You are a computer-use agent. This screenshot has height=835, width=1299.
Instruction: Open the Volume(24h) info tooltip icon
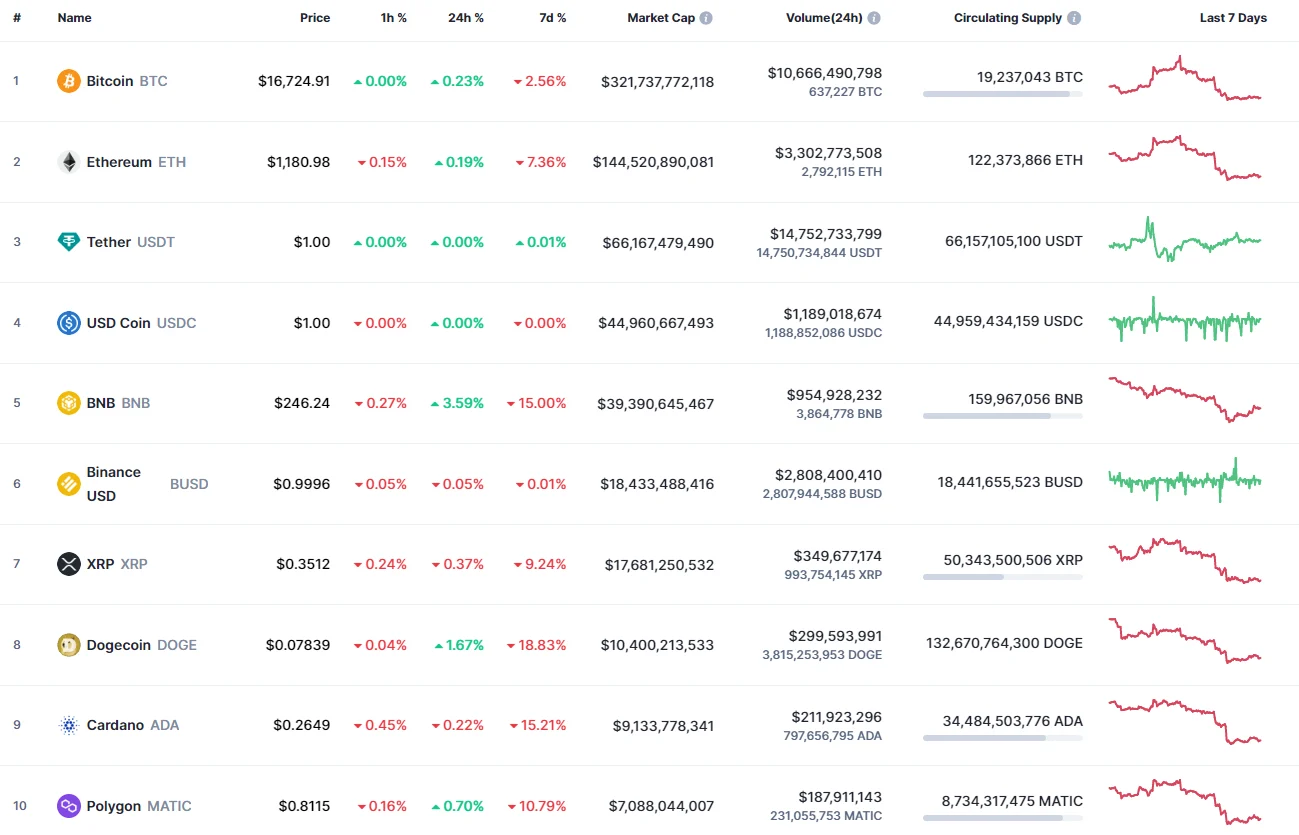click(873, 16)
